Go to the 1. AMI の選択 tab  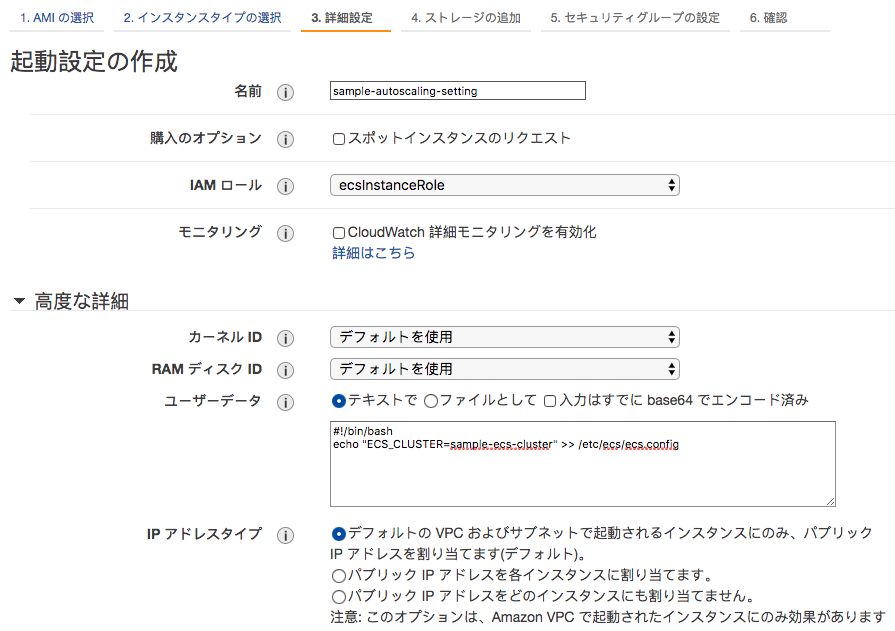pos(57,18)
